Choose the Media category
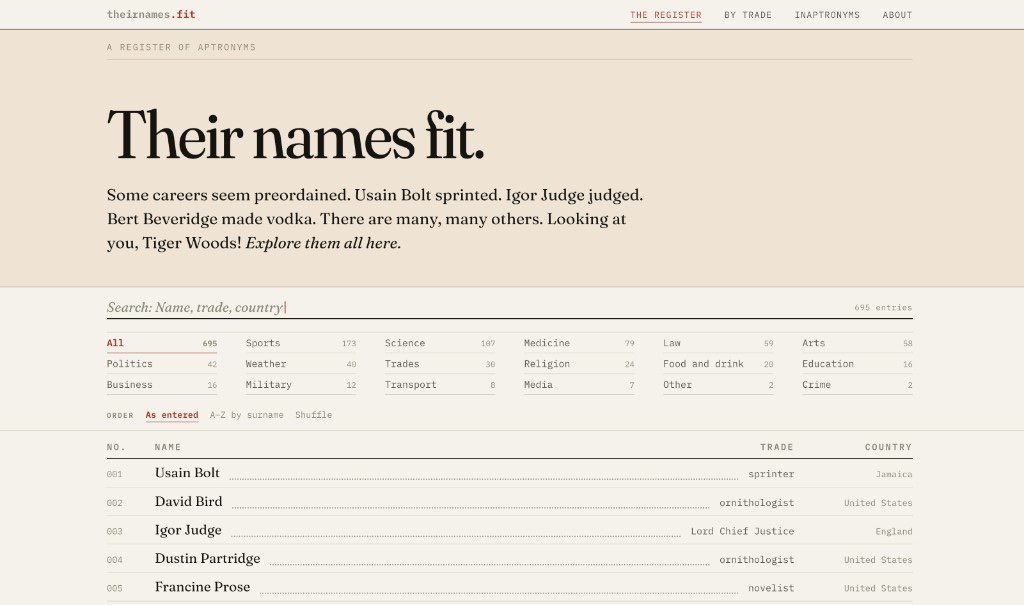 [x=579, y=385]
